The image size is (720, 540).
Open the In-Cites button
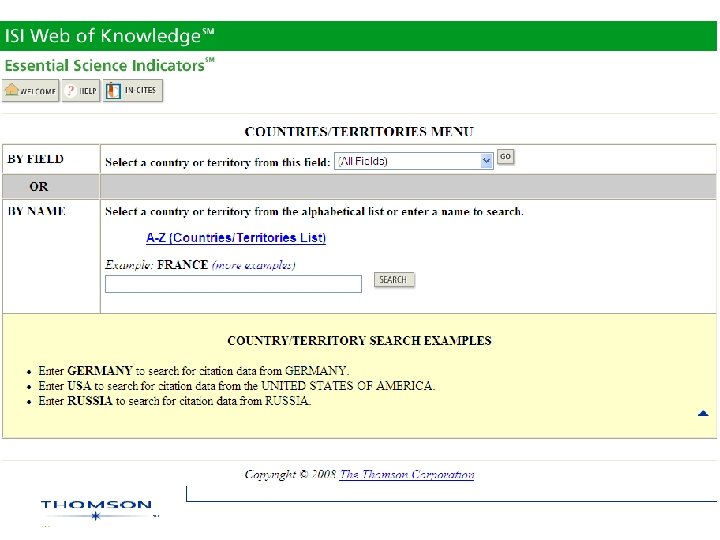coord(133,90)
